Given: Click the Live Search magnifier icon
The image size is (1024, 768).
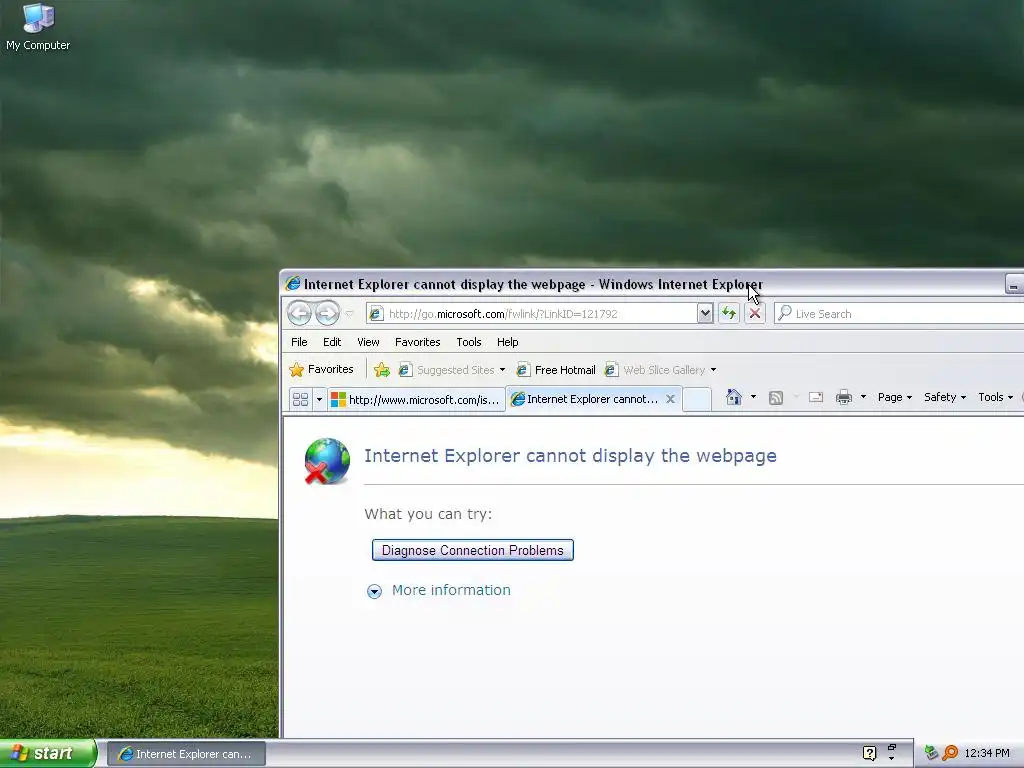Looking at the screenshot, I should 784,313.
